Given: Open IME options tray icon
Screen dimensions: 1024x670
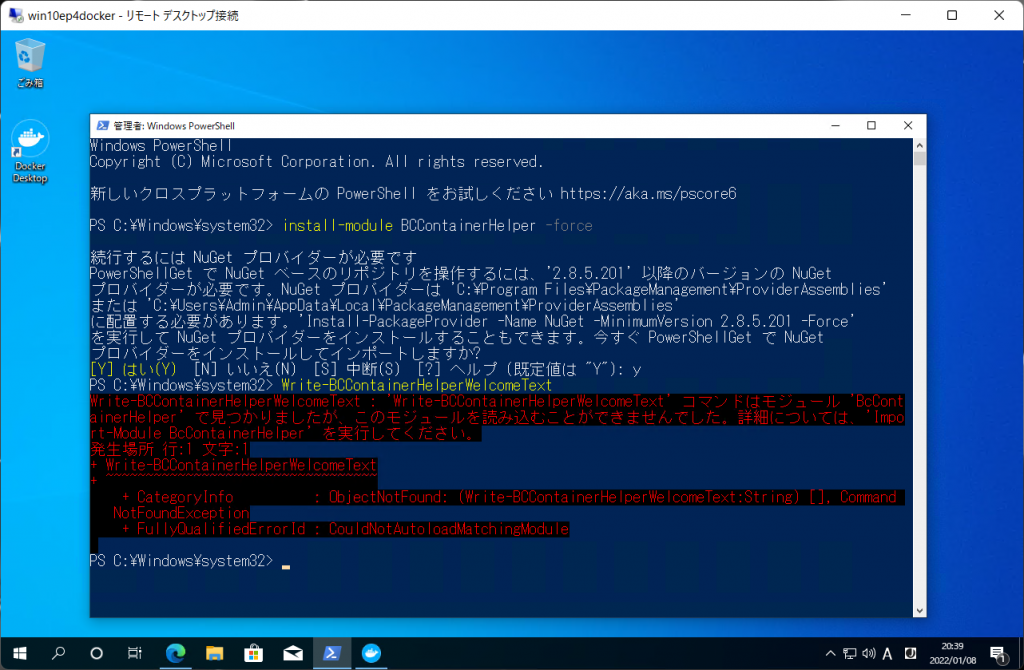Looking at the screenshot, I should point(910,653).
